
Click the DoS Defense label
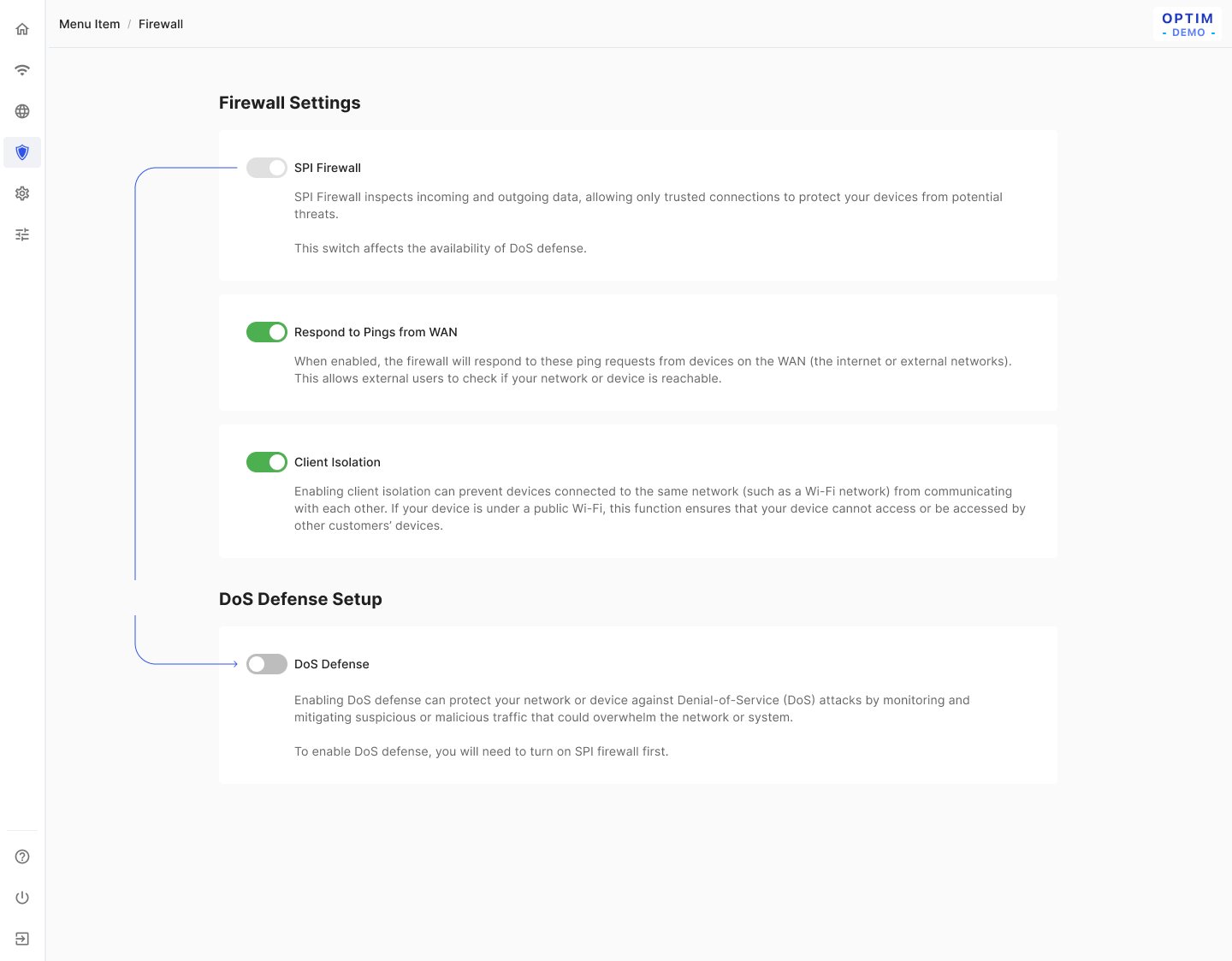click(x=332, y=664)
